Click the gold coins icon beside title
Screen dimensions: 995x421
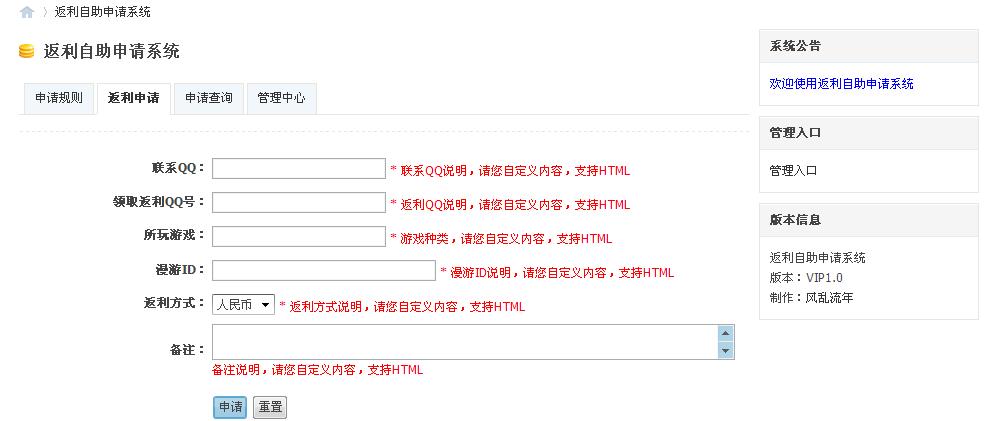pyautogui.click(x=27, y=51)
